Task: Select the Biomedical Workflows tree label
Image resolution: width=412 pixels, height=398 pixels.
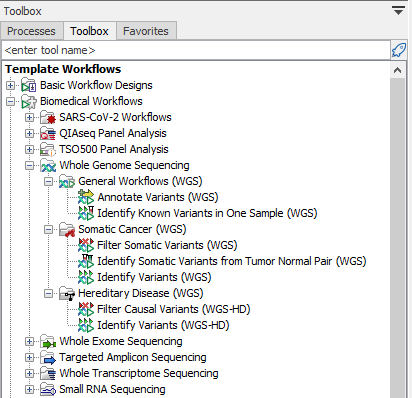Action: (x=91, y=101)
